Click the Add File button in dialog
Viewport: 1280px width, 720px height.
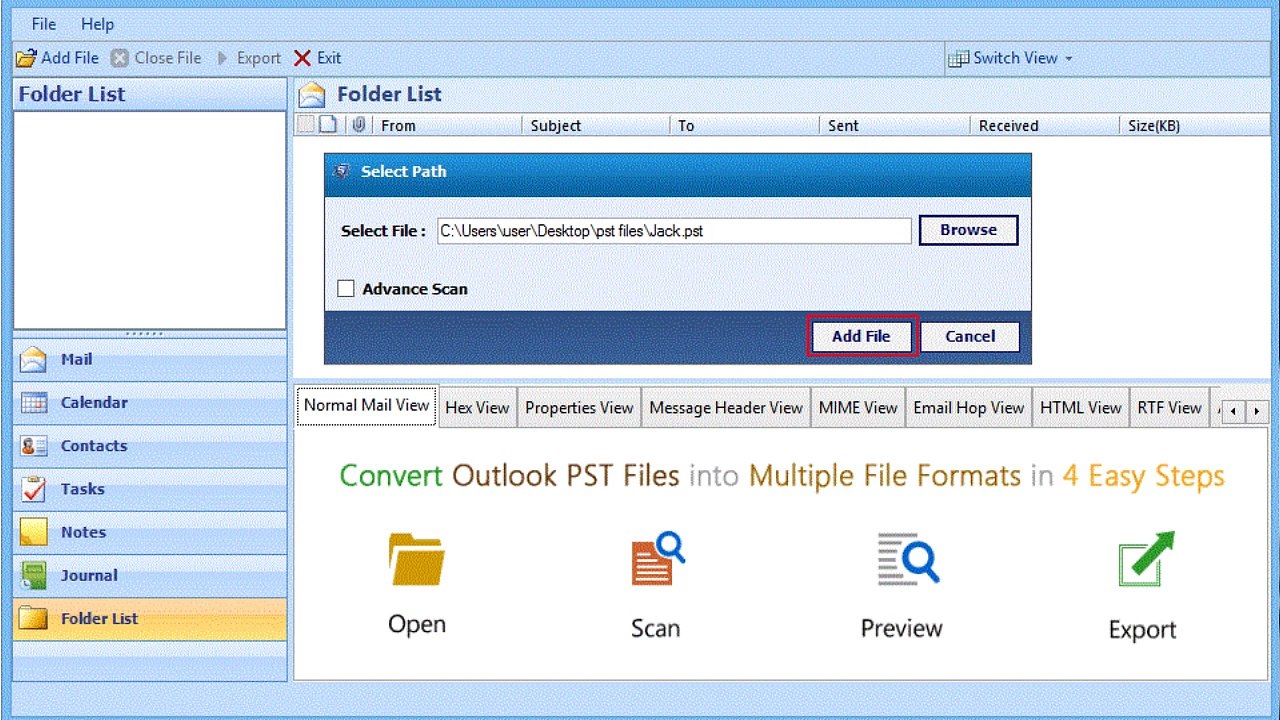[x=861, y=336]
